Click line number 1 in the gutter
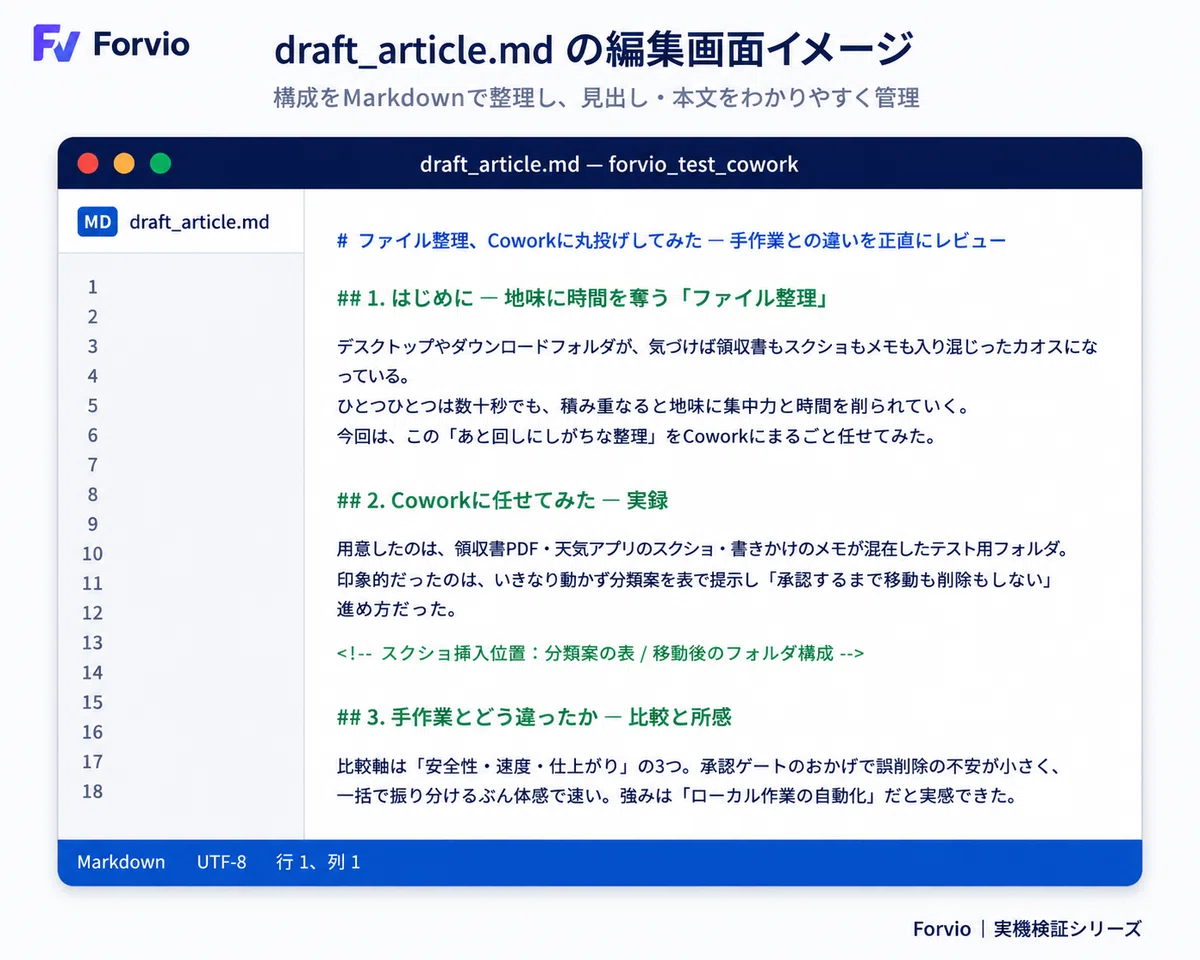The width and height of the screenshot is (1200, 960). (93, 287)
